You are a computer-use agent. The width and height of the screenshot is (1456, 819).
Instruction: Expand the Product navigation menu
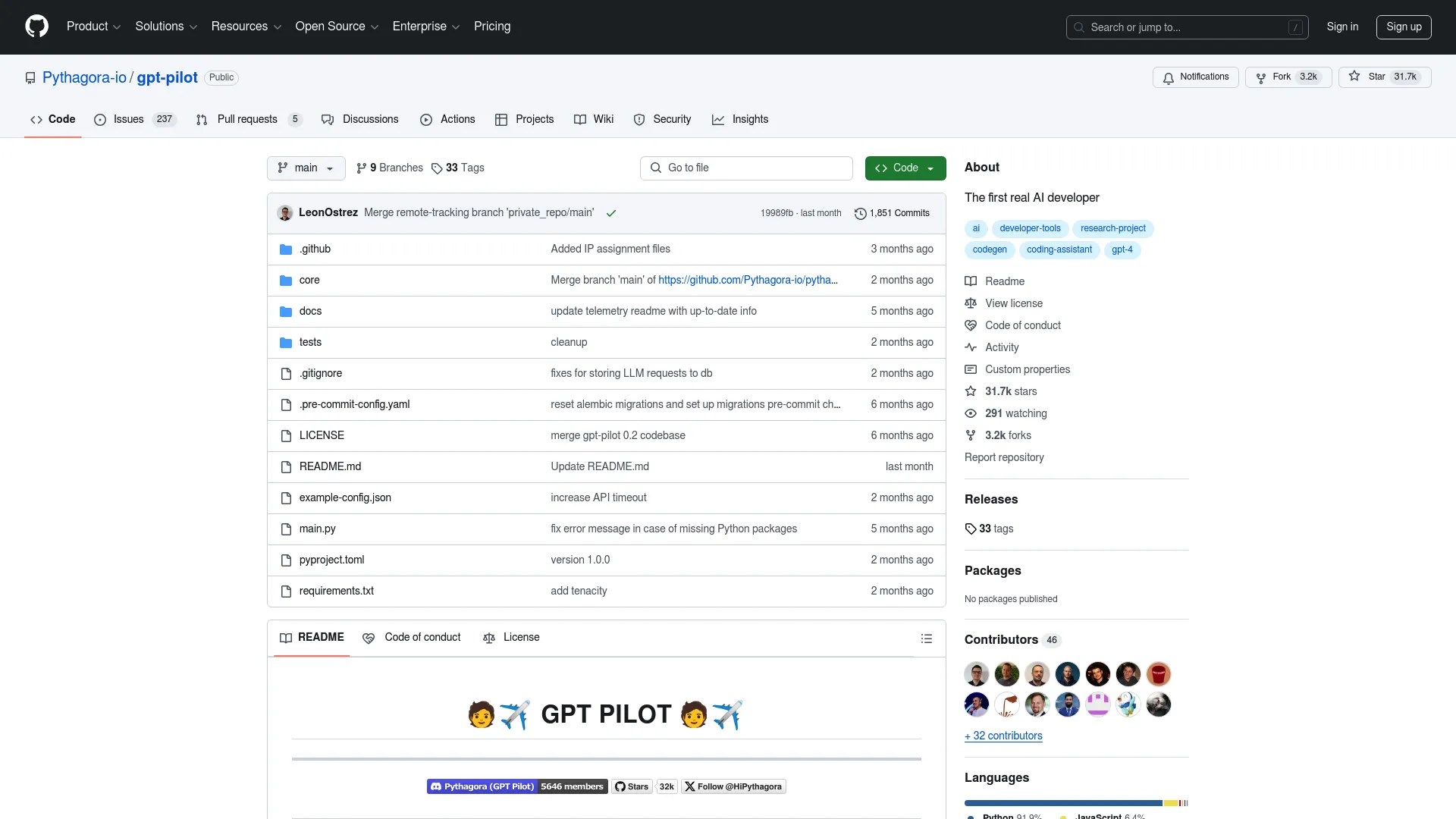tap(93, 27)
